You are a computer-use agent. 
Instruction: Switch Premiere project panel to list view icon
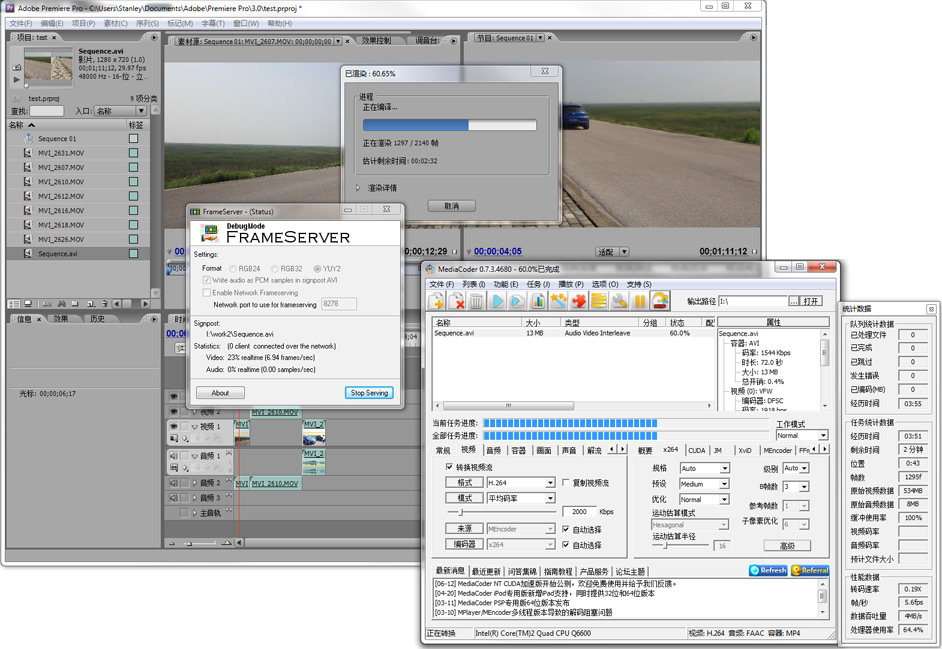[14, 304]
